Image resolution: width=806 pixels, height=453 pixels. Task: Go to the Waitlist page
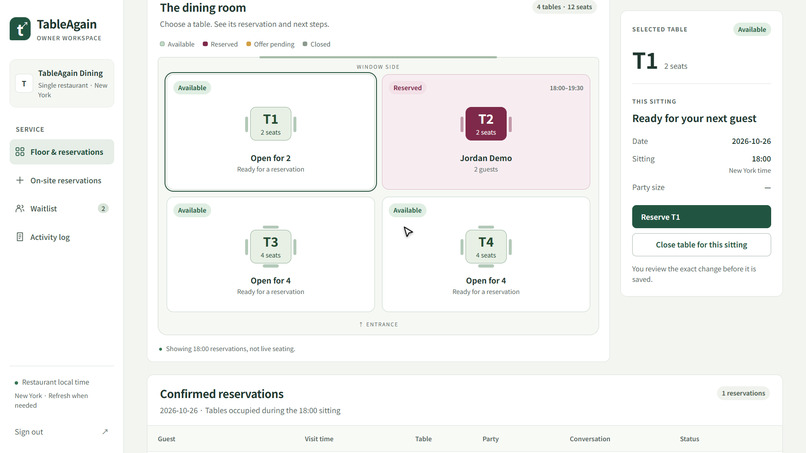(x=62, y=208)
